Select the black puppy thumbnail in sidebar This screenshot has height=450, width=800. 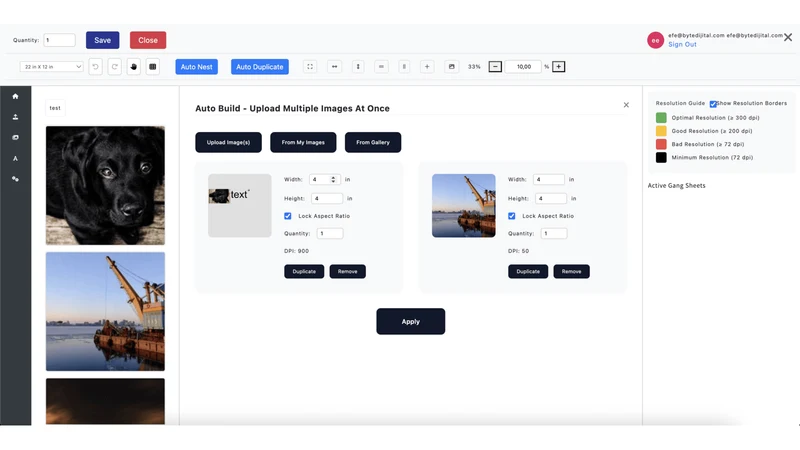pos(105,185)
